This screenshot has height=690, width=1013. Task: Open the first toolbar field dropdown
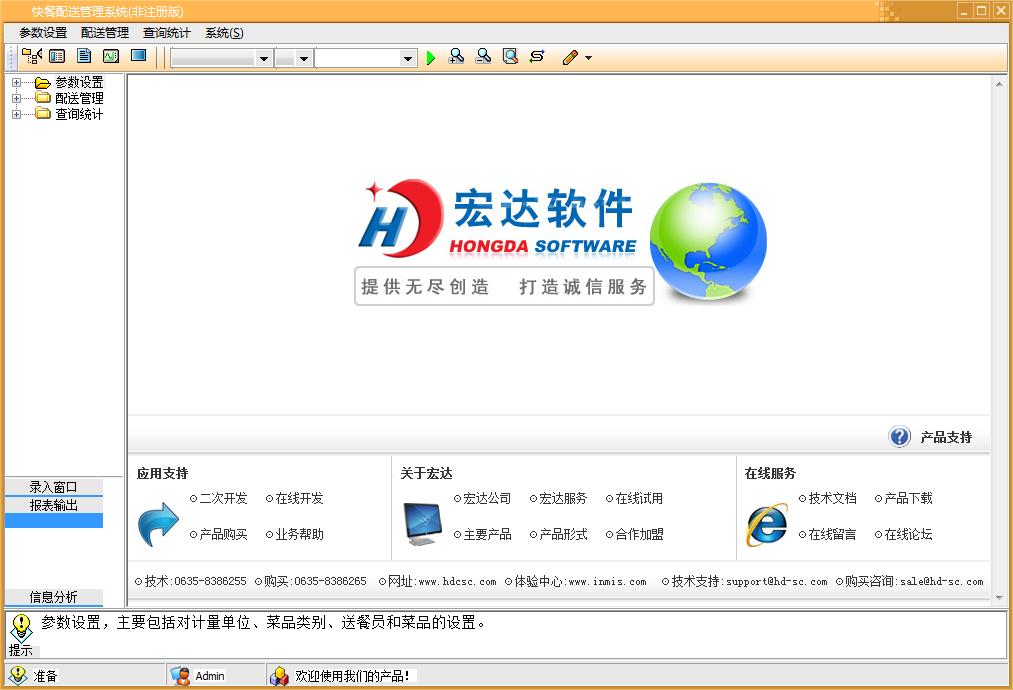point(264,59)
